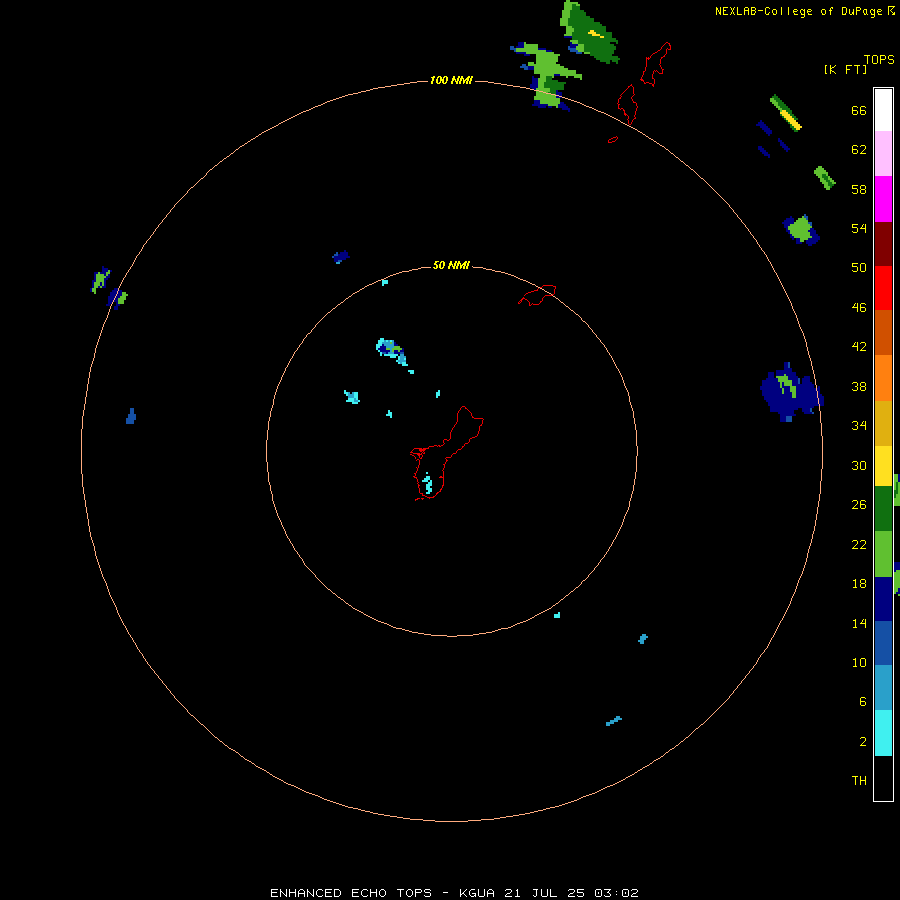Click the '54' legend value
The image size is (900, 900).
click(x=859, y=228)
